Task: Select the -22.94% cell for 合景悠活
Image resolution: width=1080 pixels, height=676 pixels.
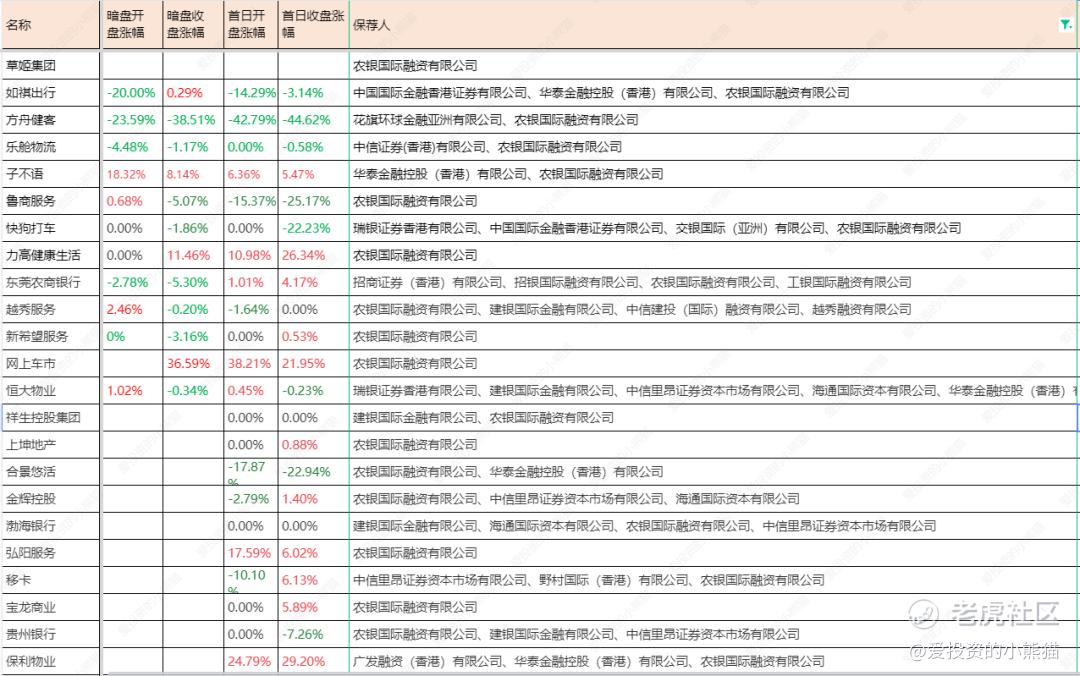Action: point(313,472)
